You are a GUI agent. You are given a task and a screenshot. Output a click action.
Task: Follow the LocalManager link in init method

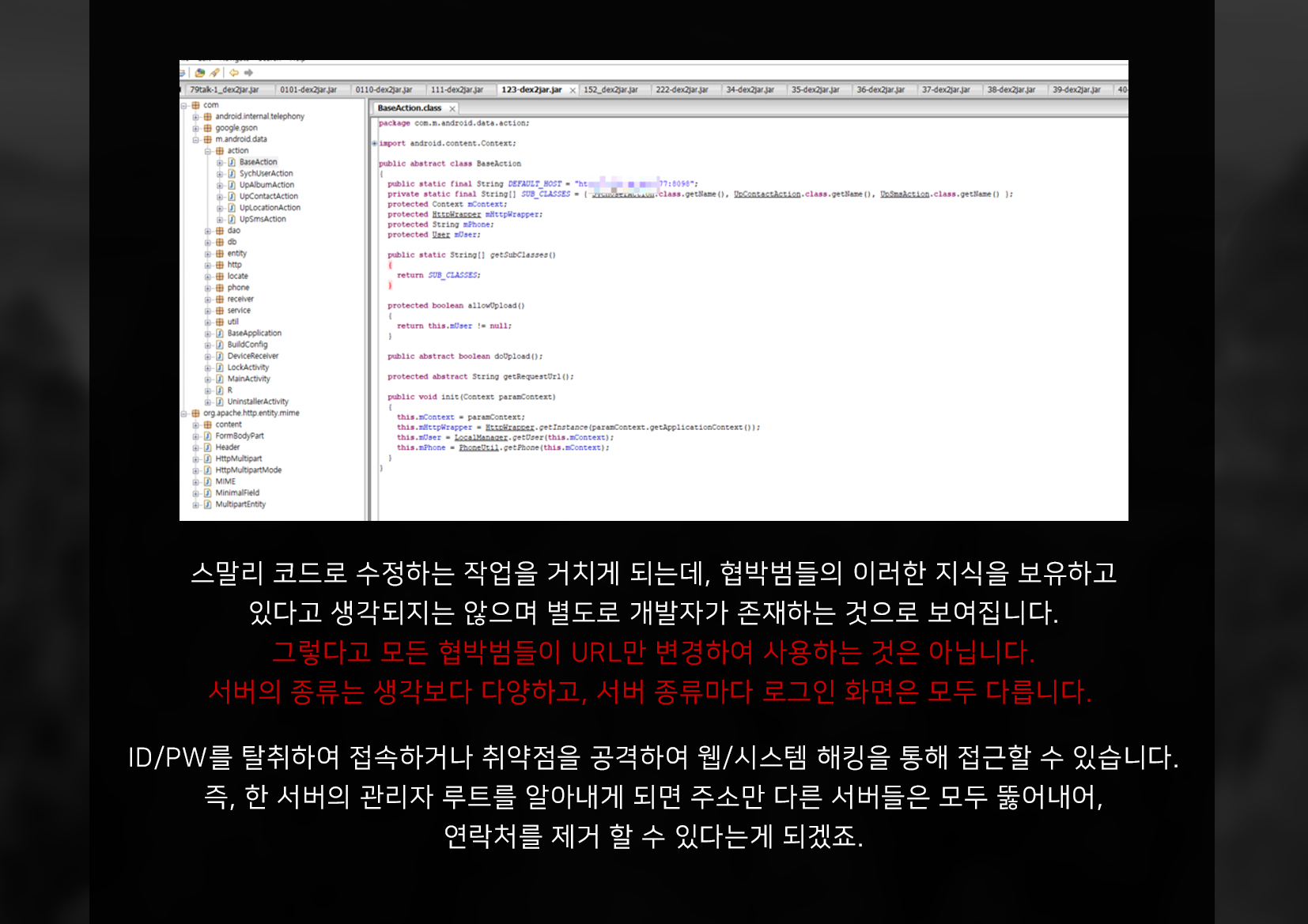(481, 438)
